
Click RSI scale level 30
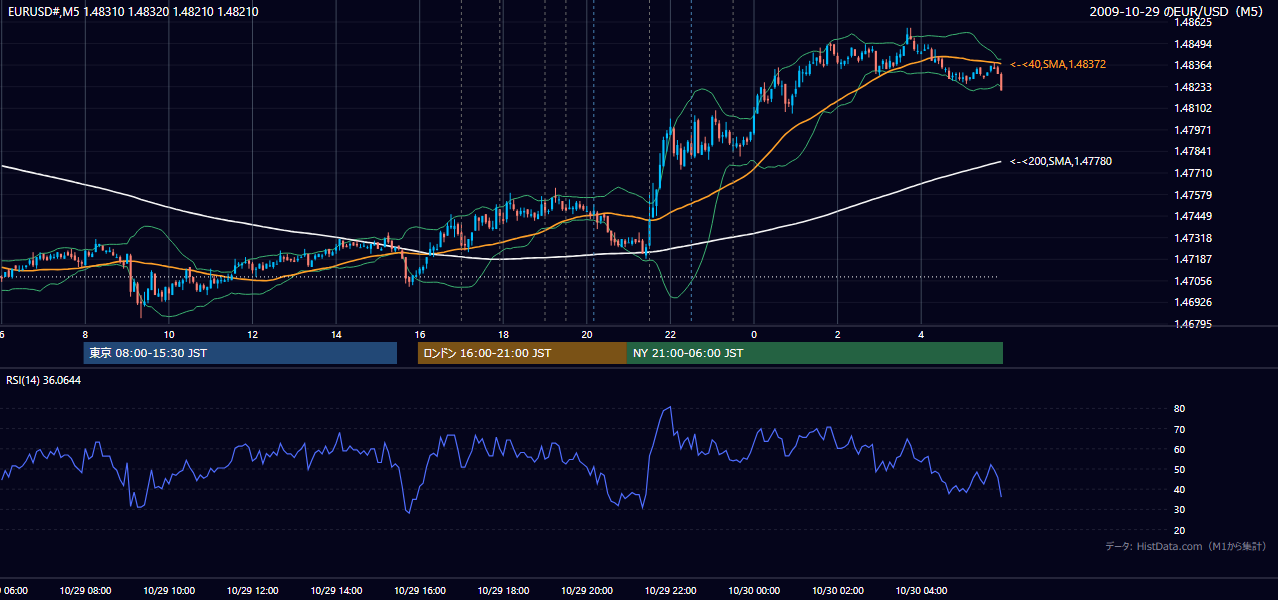click(x=1180, y=510)
